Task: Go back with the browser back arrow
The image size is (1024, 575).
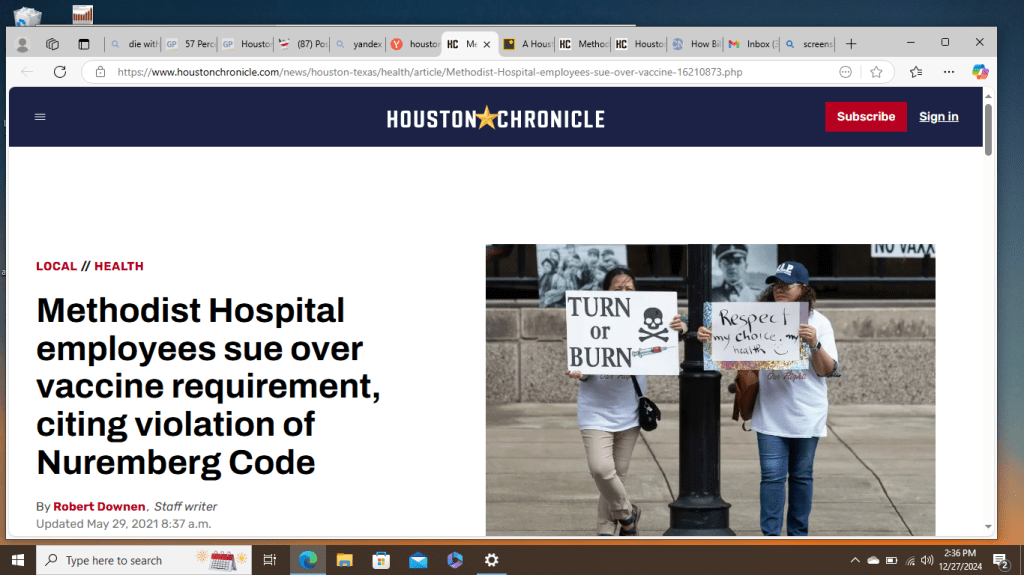Action: 27,72
